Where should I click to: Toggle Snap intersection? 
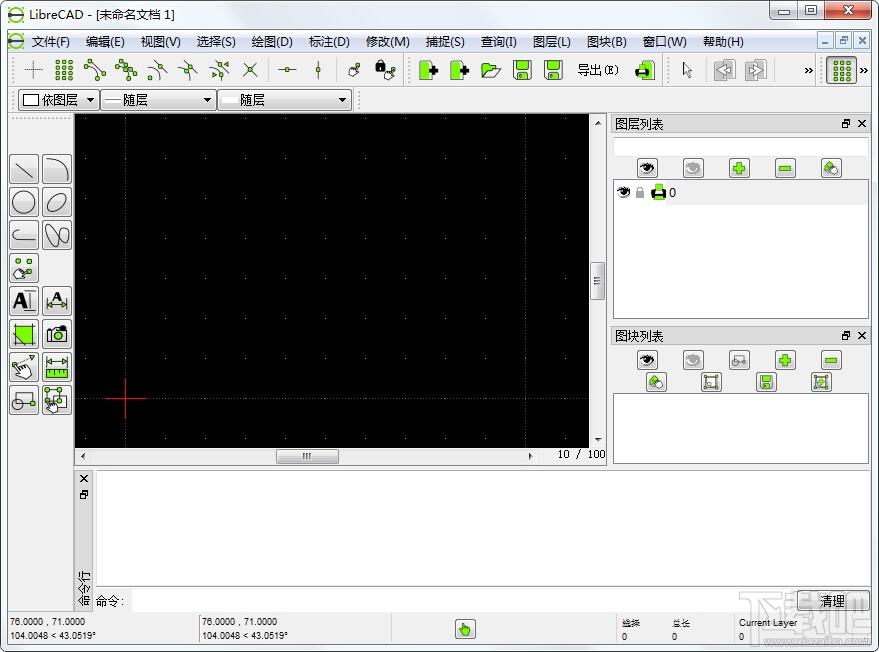click(x=250, y=70)
